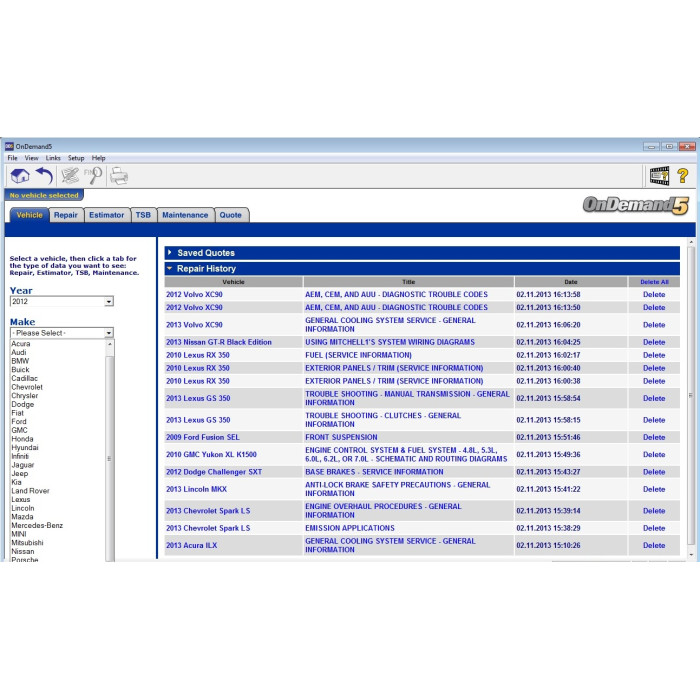Select Kia in the make list

17,482
